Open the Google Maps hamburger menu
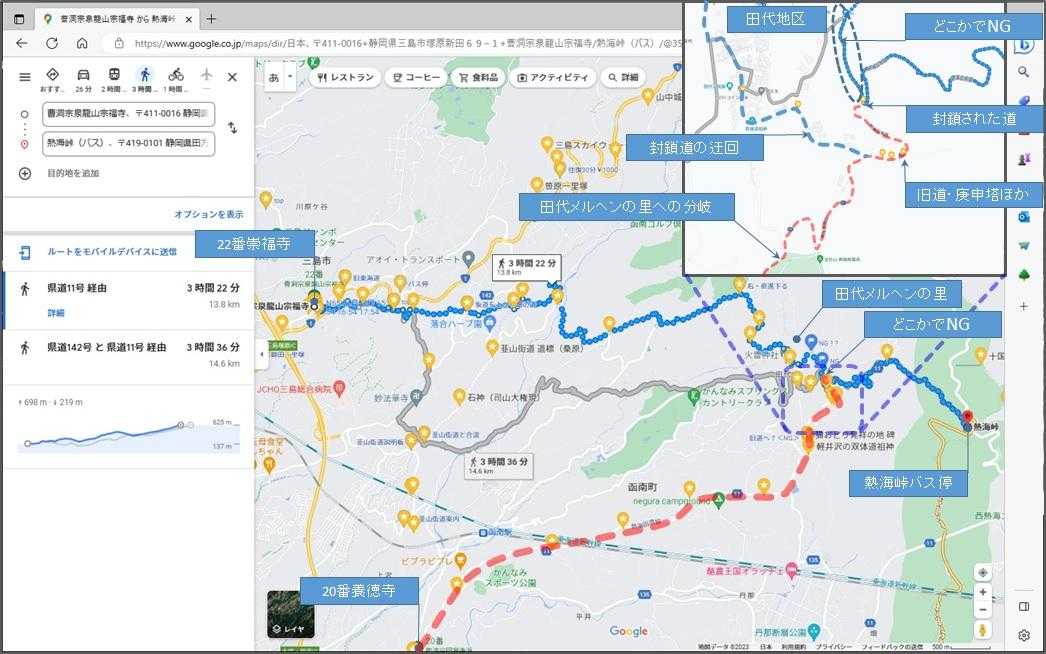 click(x=24, y=77)
